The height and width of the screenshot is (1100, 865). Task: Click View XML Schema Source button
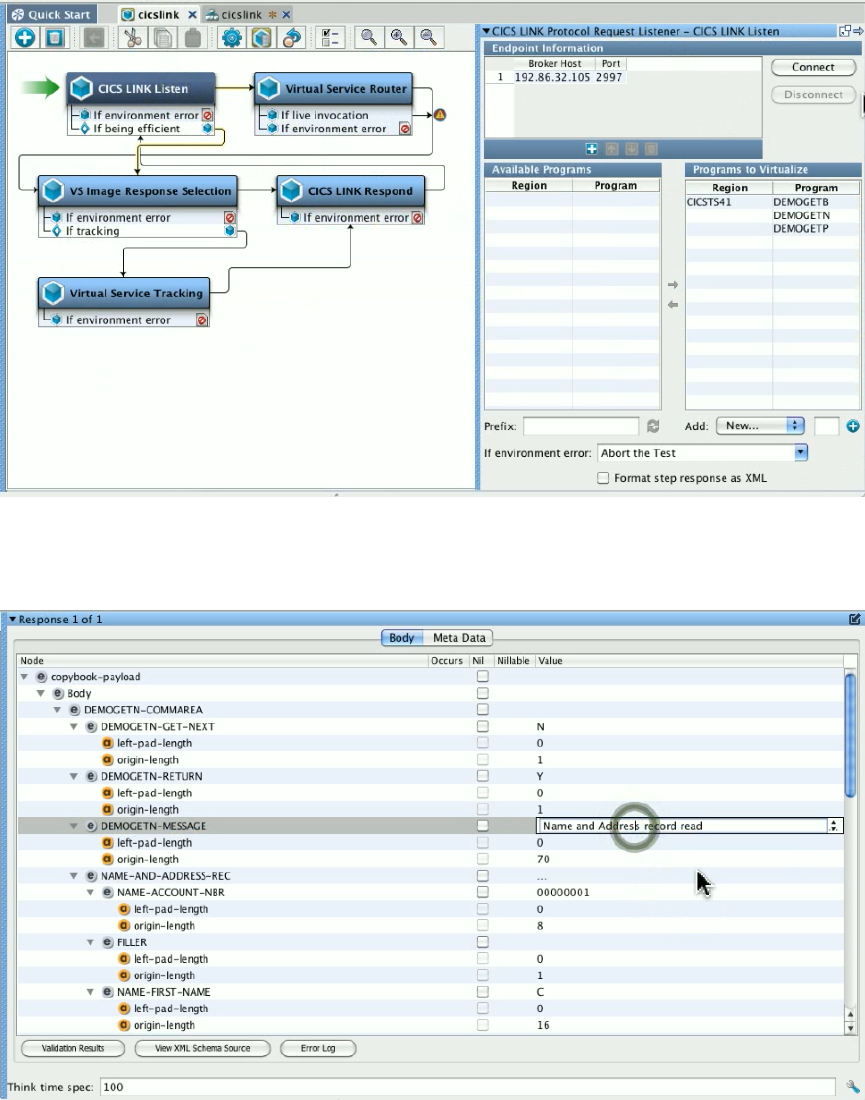point(202,1048)
